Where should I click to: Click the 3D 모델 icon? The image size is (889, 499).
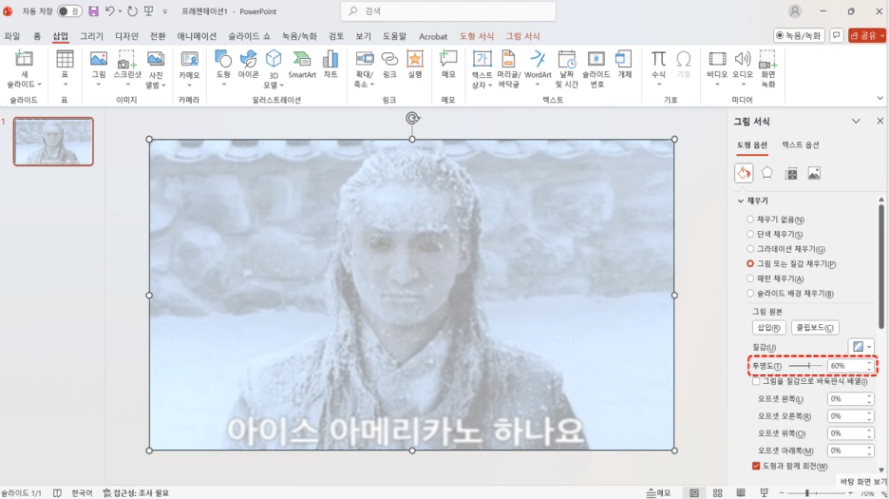(273, 64)
